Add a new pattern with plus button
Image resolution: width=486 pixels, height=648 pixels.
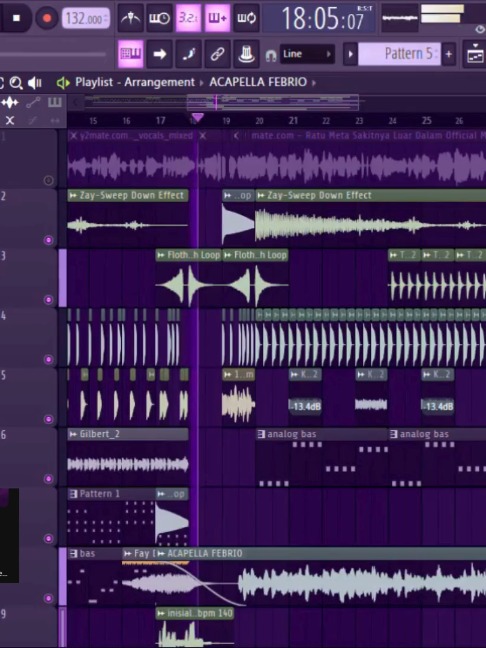point(448,54)
